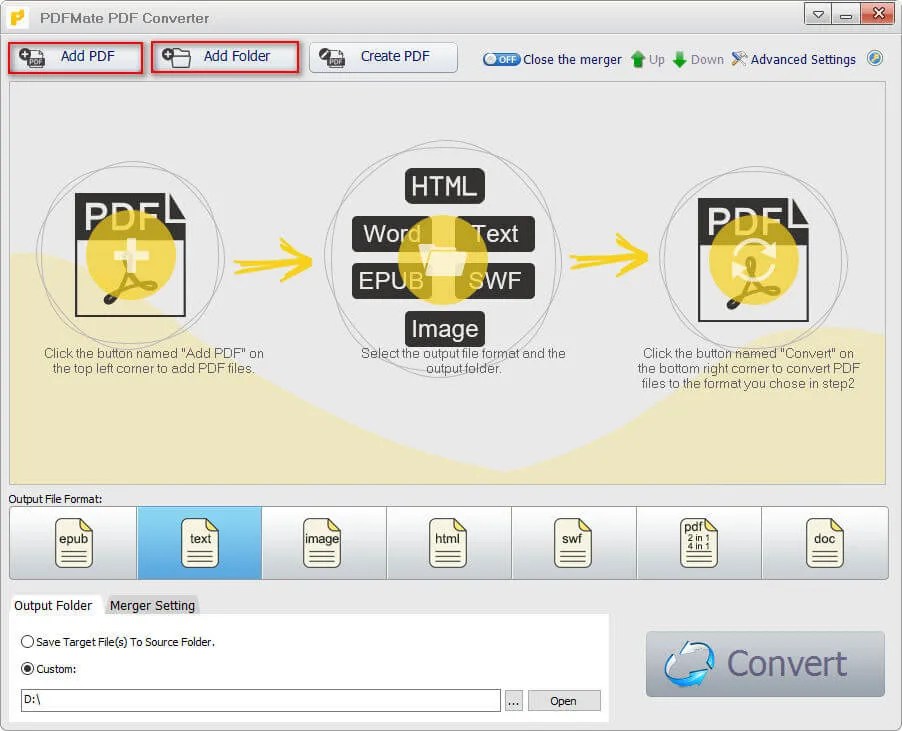The image size is (902, 731).
Task: Select the epub output format
Action: (x=72, y=543)
